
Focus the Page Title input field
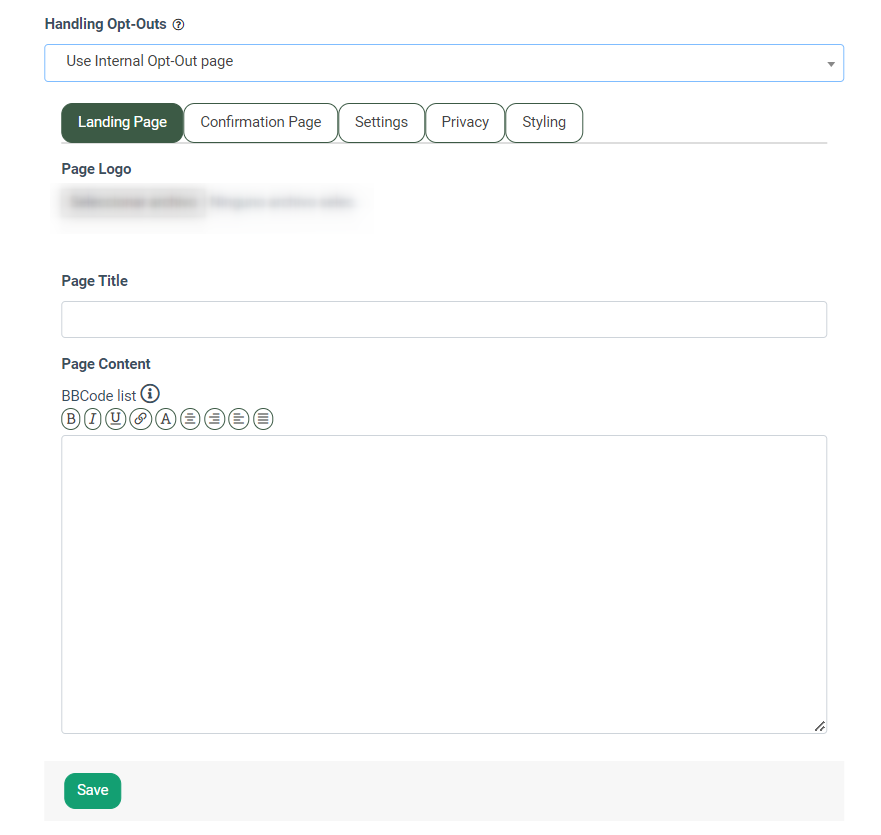(444, 320)
